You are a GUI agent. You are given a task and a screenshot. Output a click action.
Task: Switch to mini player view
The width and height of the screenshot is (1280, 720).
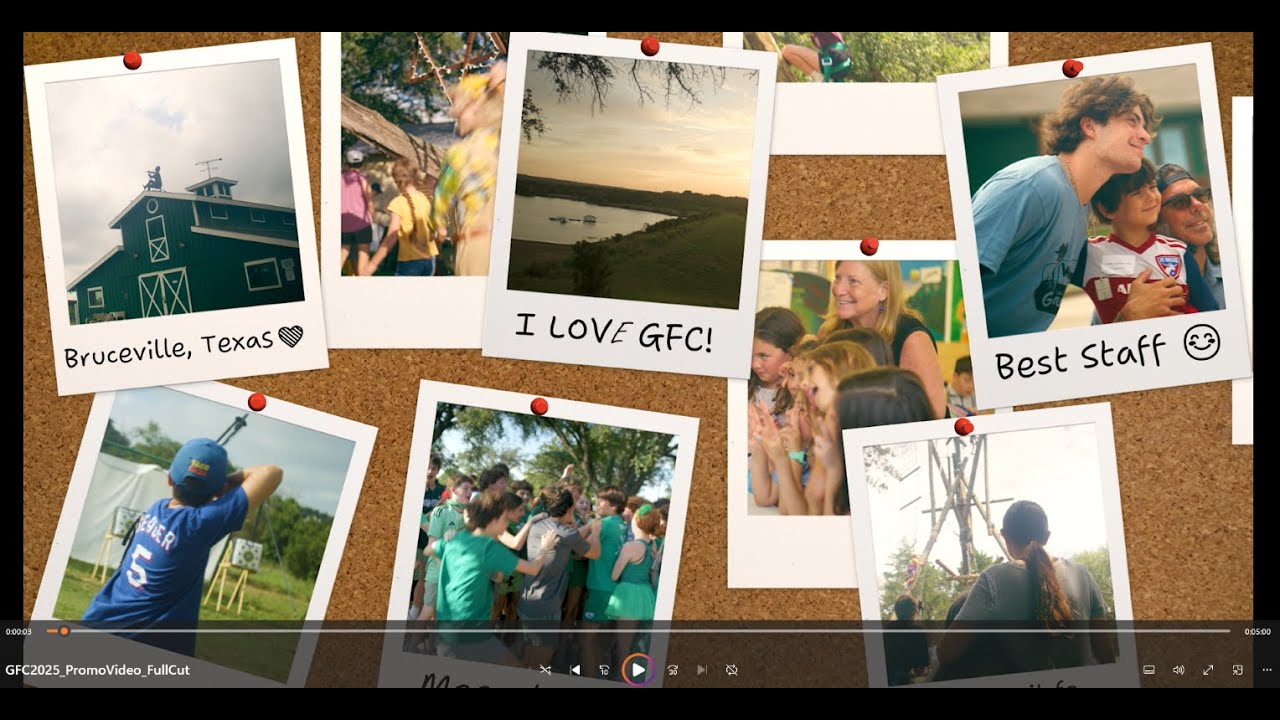(1237, 670)
